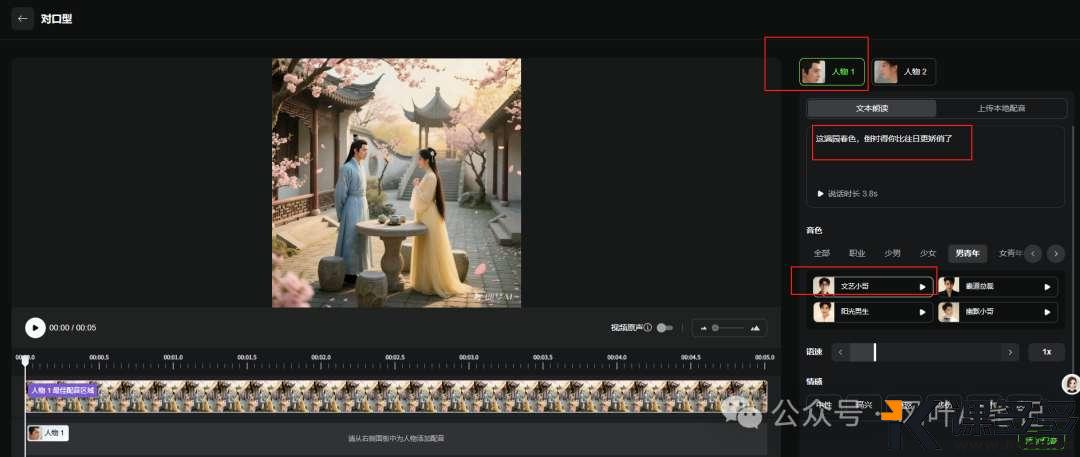Increase speech speed with the right arrow

pos(1012,352)
